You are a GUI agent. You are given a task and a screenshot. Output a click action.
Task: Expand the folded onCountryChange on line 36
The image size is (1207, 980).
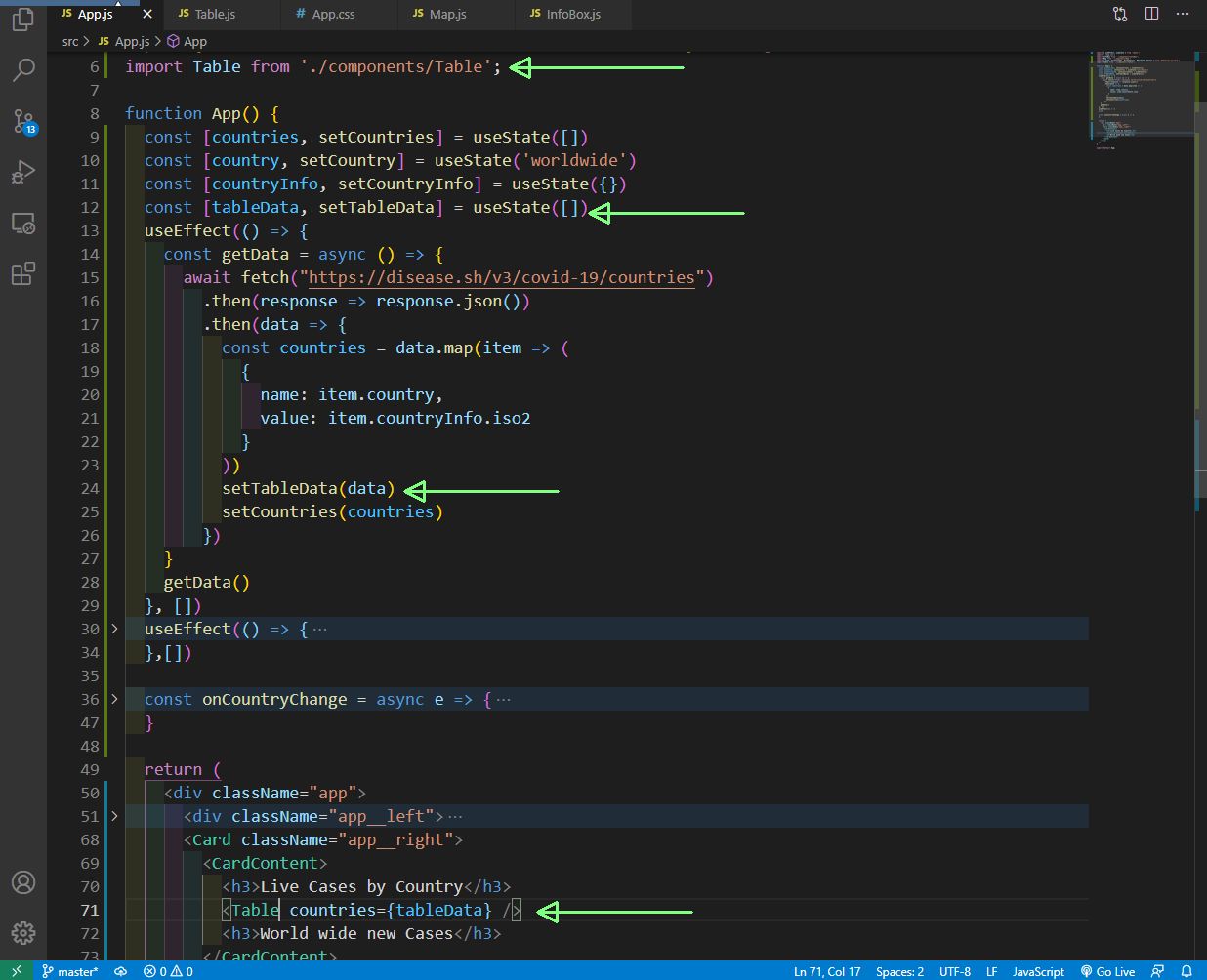click(x=114, y=699)
